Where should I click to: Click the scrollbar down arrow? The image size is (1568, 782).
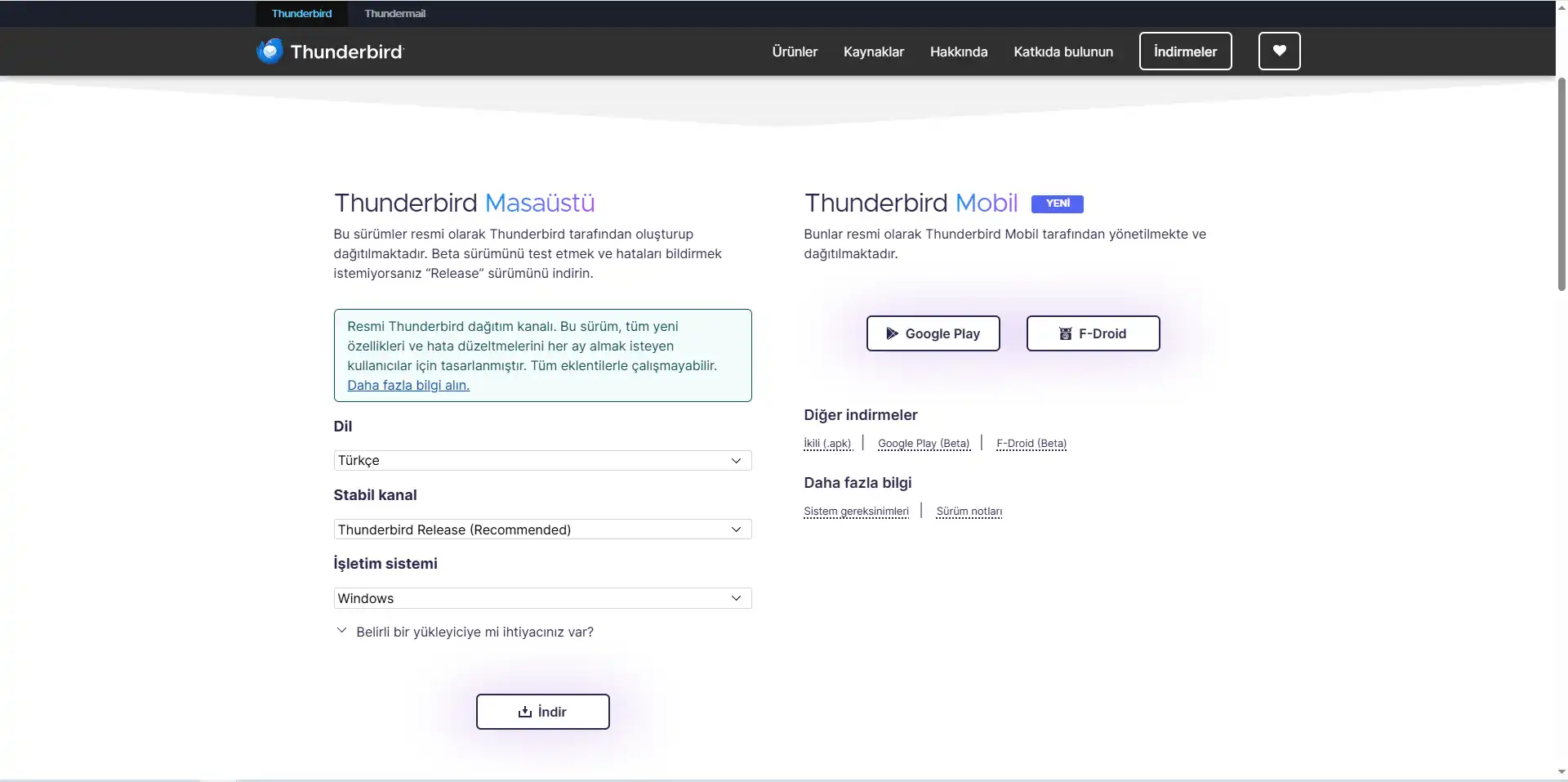click(x=1561, y=771)
